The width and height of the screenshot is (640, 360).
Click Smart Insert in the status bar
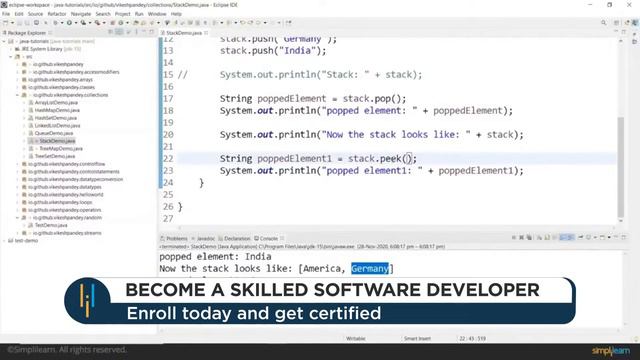pos(417,338)
